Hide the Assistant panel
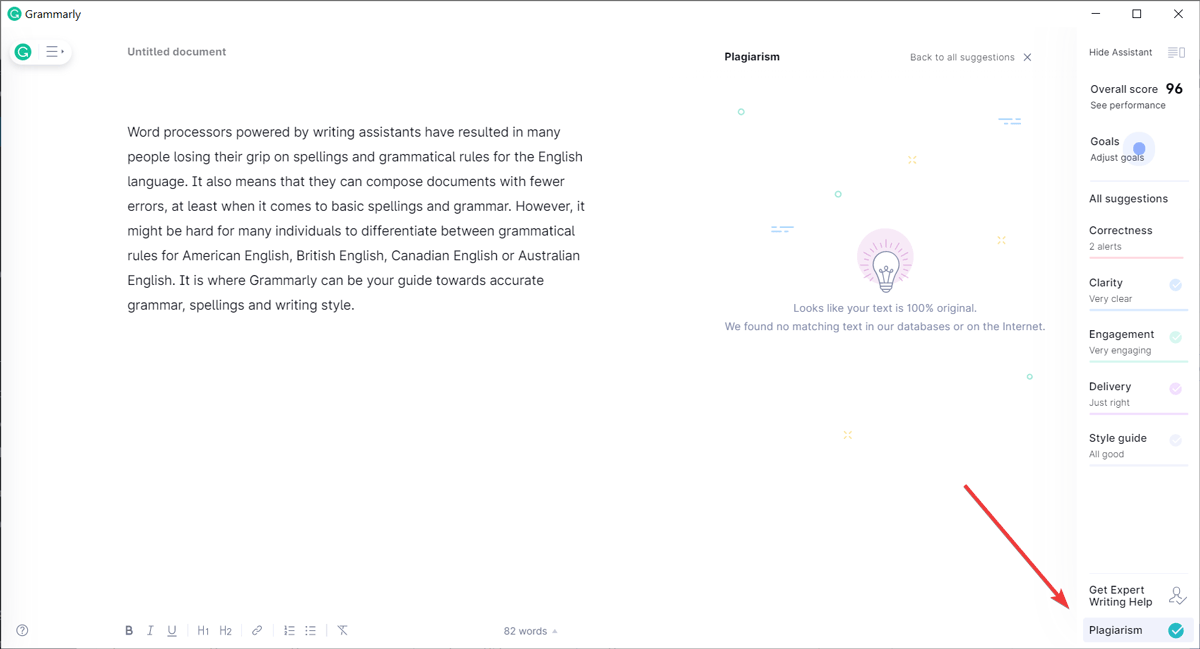Screen dimensions: 1200x649 1135,52
